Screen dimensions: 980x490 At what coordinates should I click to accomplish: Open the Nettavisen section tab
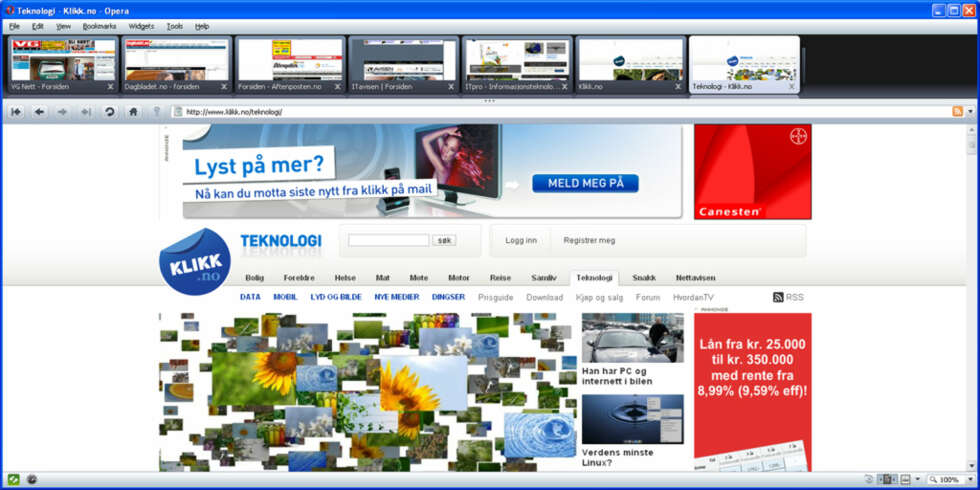pos(696,278)
